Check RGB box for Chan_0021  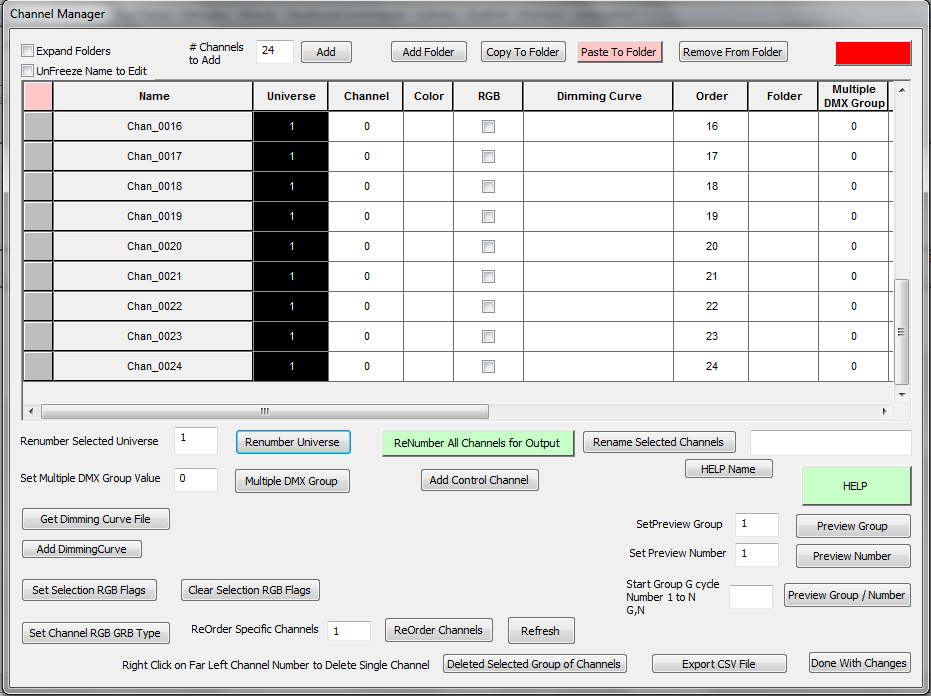[488, 276]
